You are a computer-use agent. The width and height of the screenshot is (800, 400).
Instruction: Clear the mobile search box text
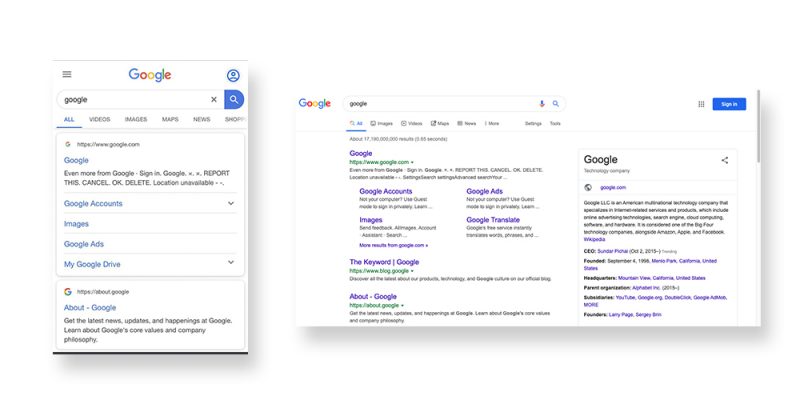(213, 99)
